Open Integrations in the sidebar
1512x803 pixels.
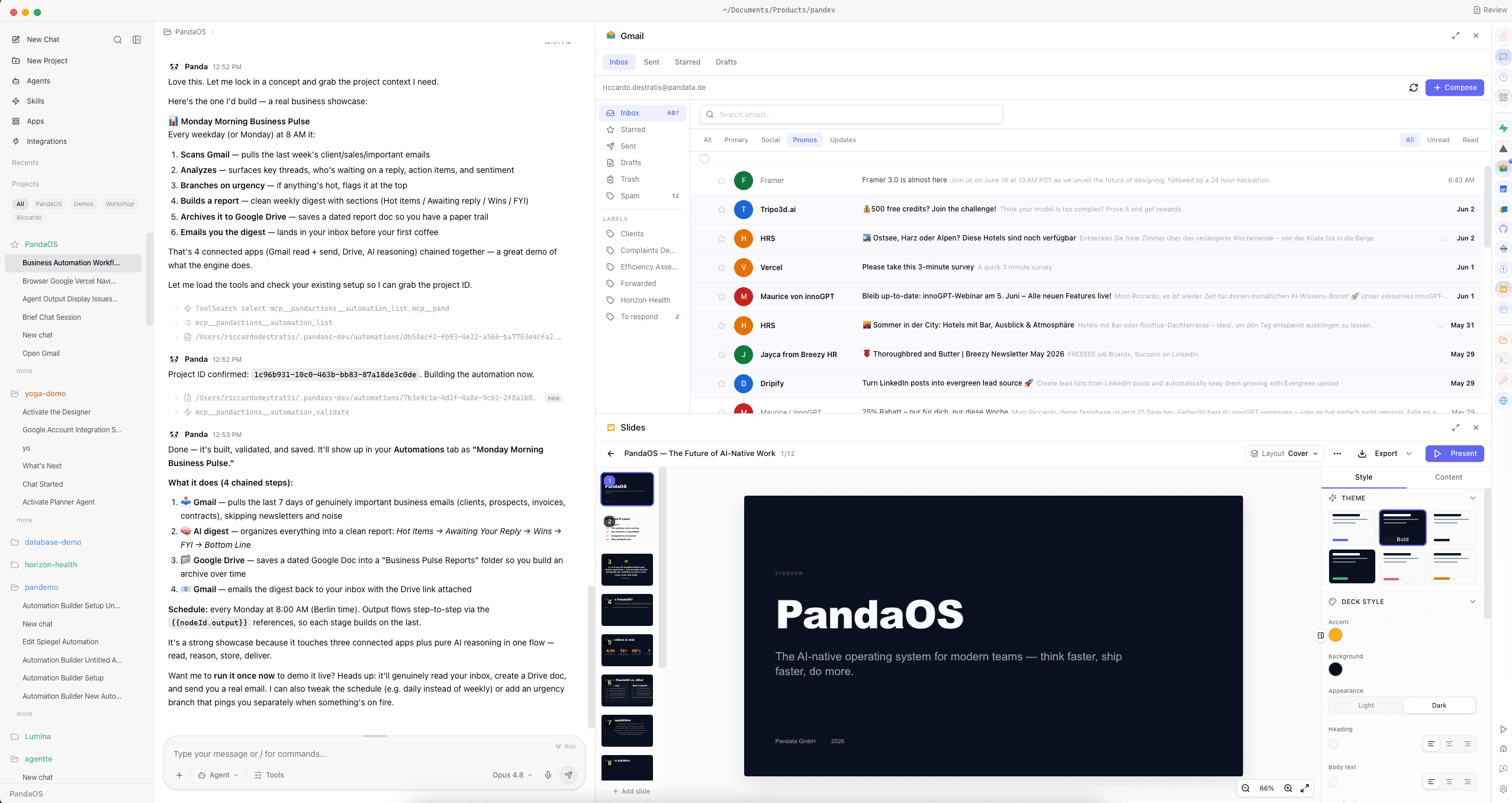pos(47,142)
